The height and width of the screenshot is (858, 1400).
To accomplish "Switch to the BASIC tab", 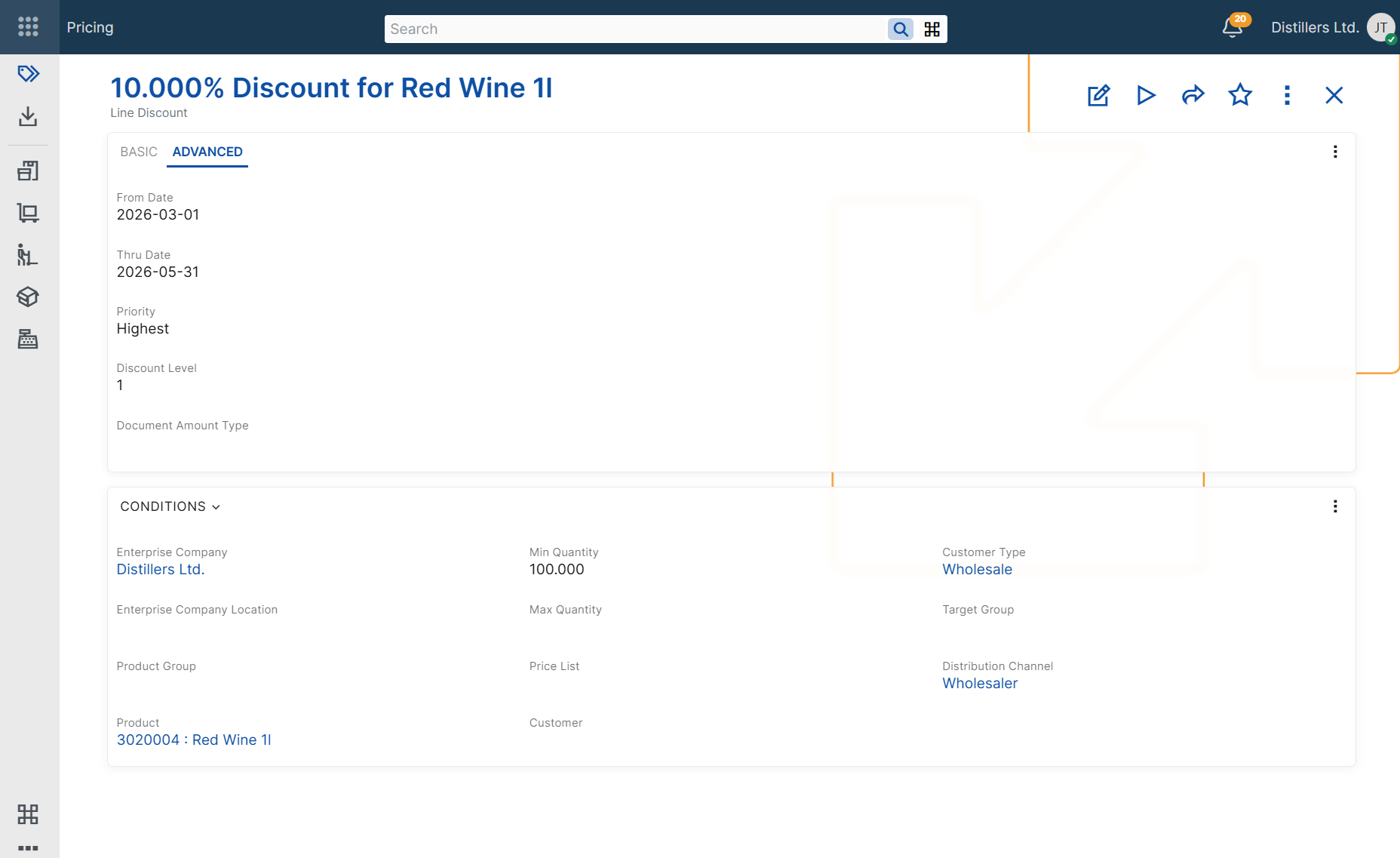I will 139,152.
